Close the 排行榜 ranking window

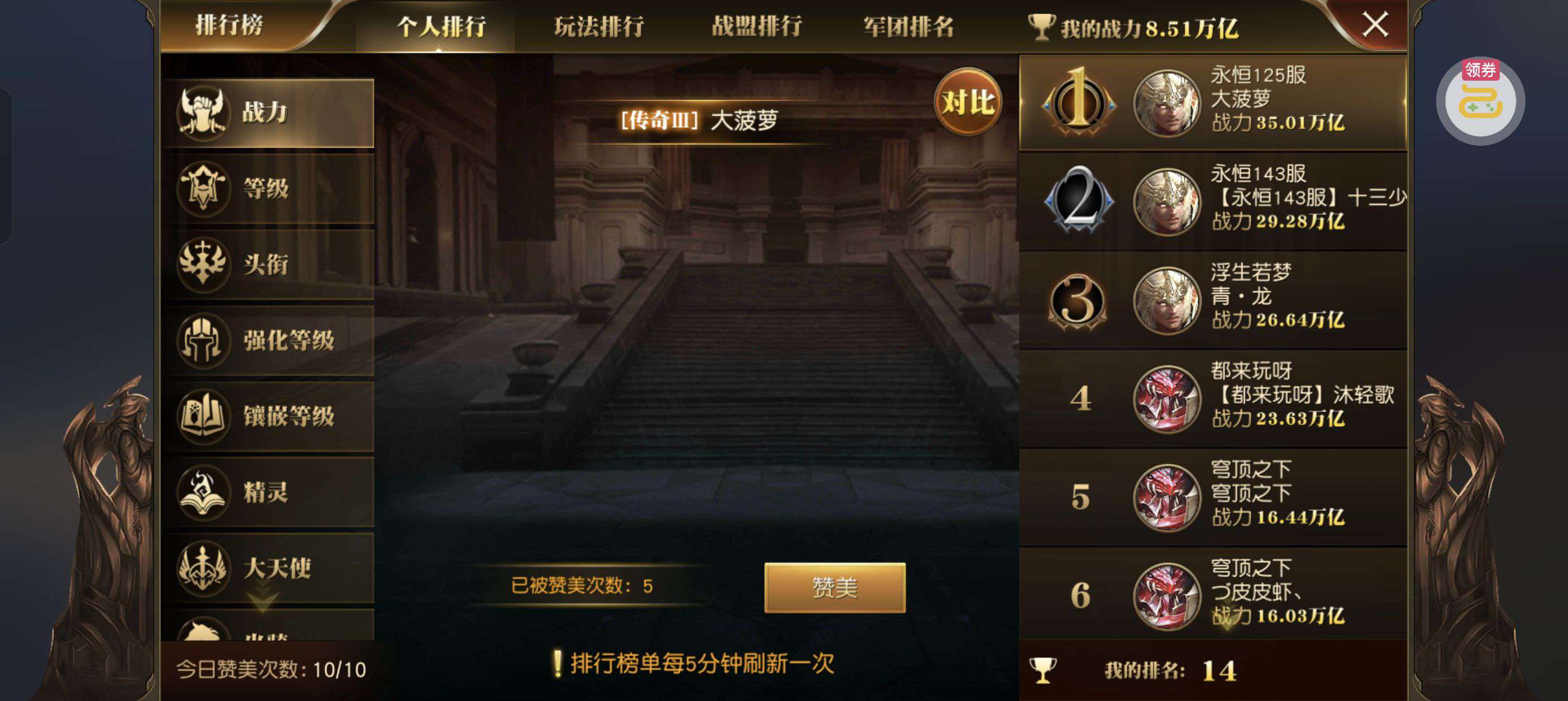[x=1375, y=25]
